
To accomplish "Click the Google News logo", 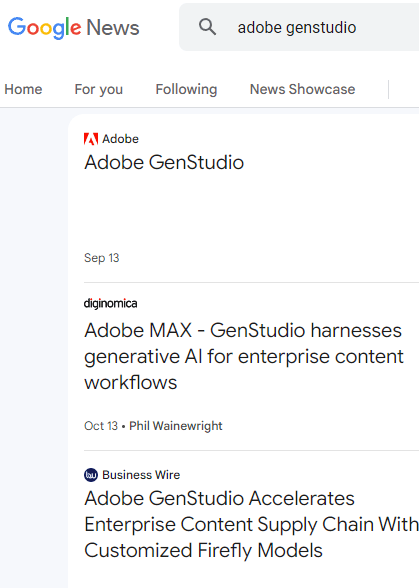I will 74,28.
